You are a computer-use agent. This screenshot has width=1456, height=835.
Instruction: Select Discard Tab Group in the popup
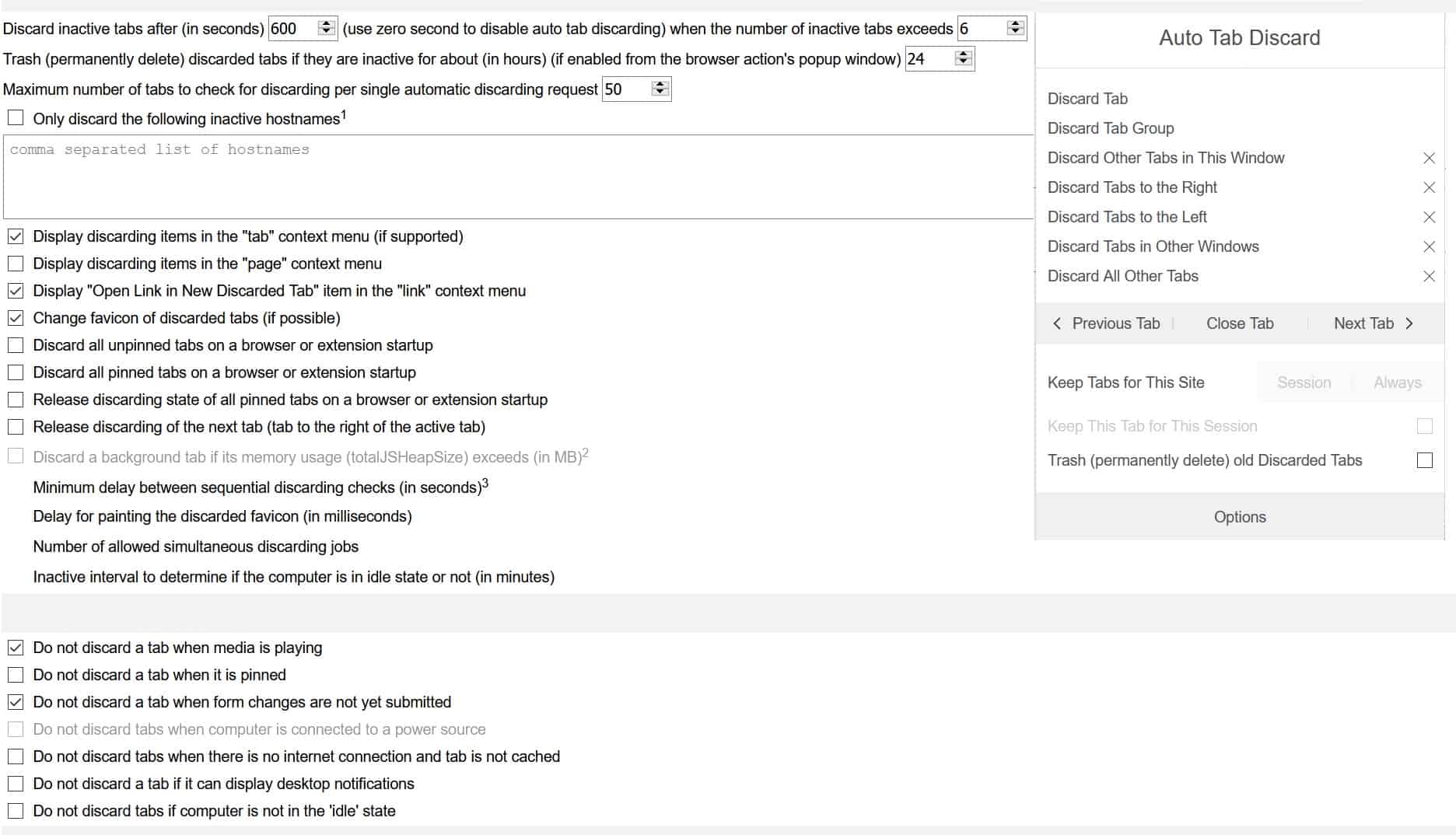click(x=1111, y=128)
